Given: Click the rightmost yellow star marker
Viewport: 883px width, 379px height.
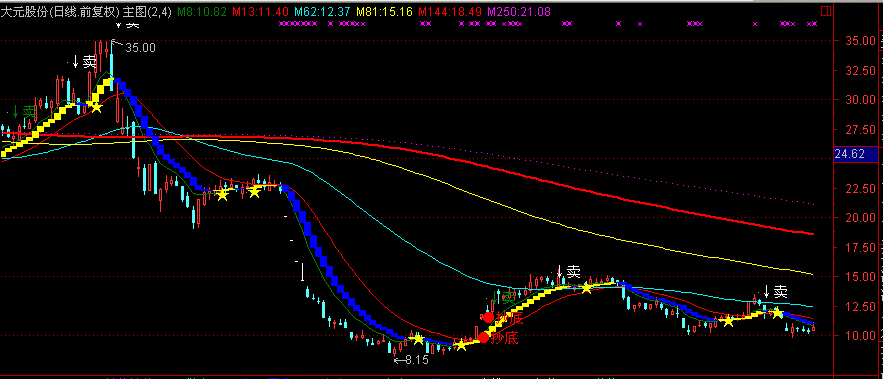Looking at the screenshot, I should click(x=778, y=313).
